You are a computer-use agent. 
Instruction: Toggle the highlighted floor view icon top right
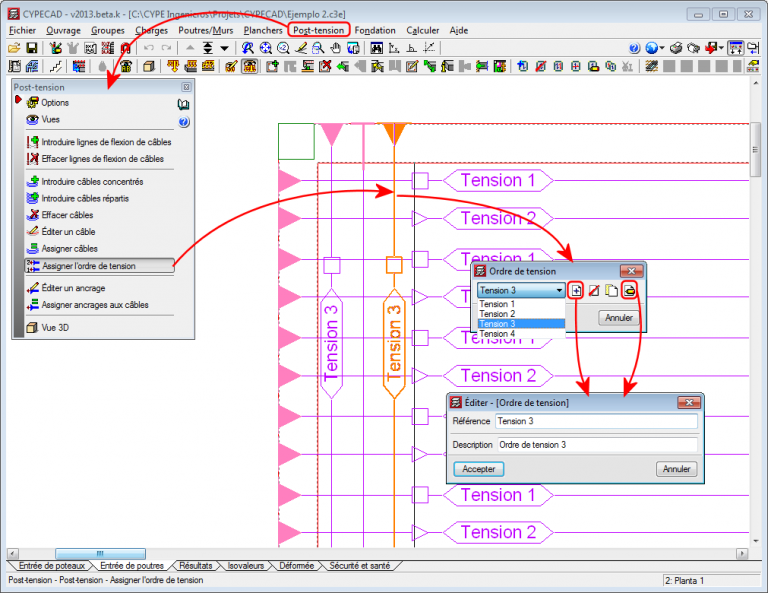(736, 48)
